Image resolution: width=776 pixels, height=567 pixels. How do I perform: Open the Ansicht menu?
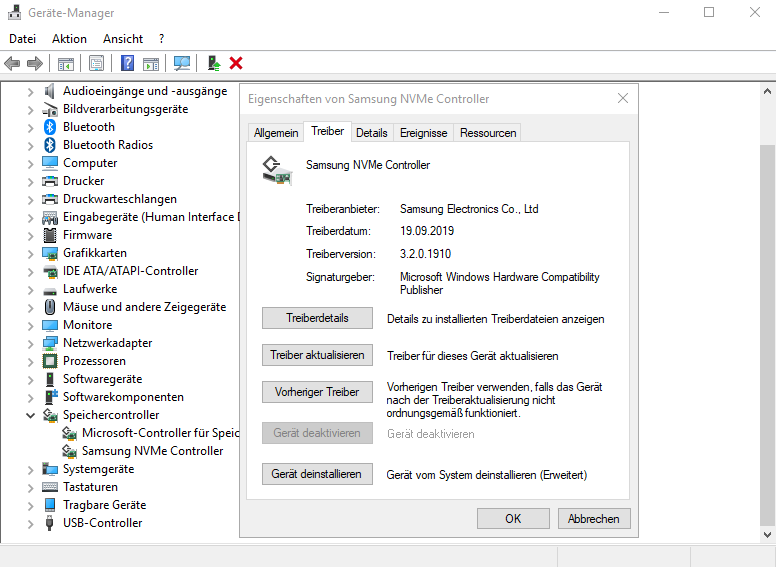123,39
